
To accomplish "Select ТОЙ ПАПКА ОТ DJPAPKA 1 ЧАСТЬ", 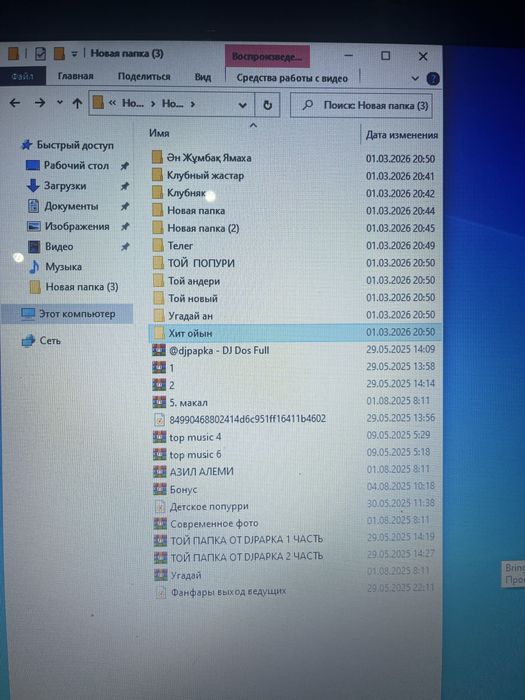I will [246, 540].
